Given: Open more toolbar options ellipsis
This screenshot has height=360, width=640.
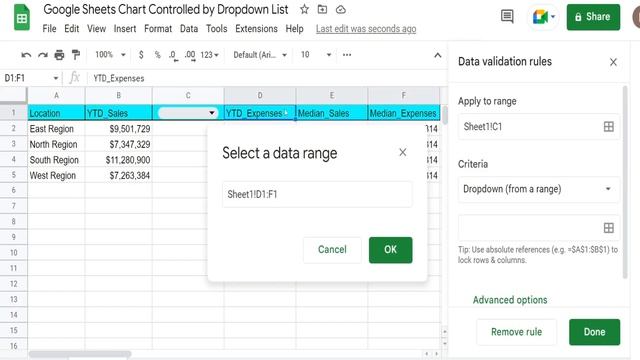Looking at the screenshot, I should click(x=347, y=55).
